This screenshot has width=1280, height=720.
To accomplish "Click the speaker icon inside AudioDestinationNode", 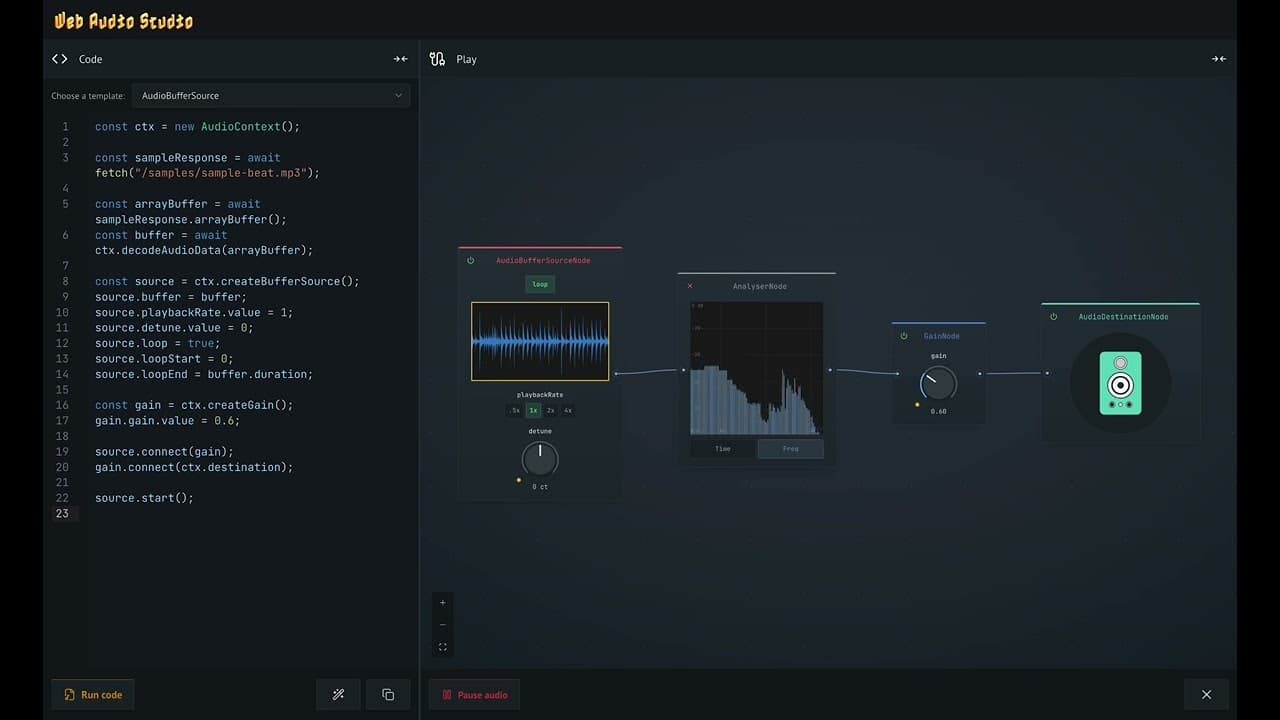I will (x=1120, y=383).
